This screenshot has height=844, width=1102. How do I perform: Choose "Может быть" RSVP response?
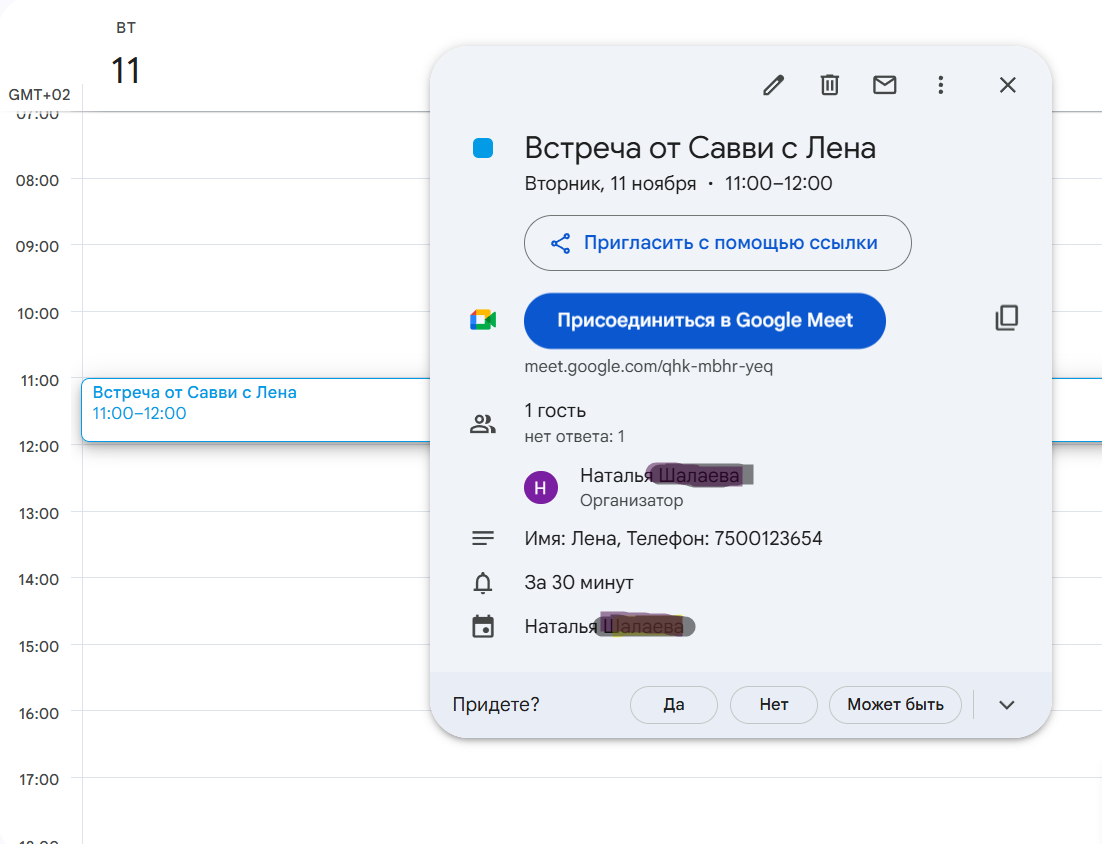(x=895, y=705)
